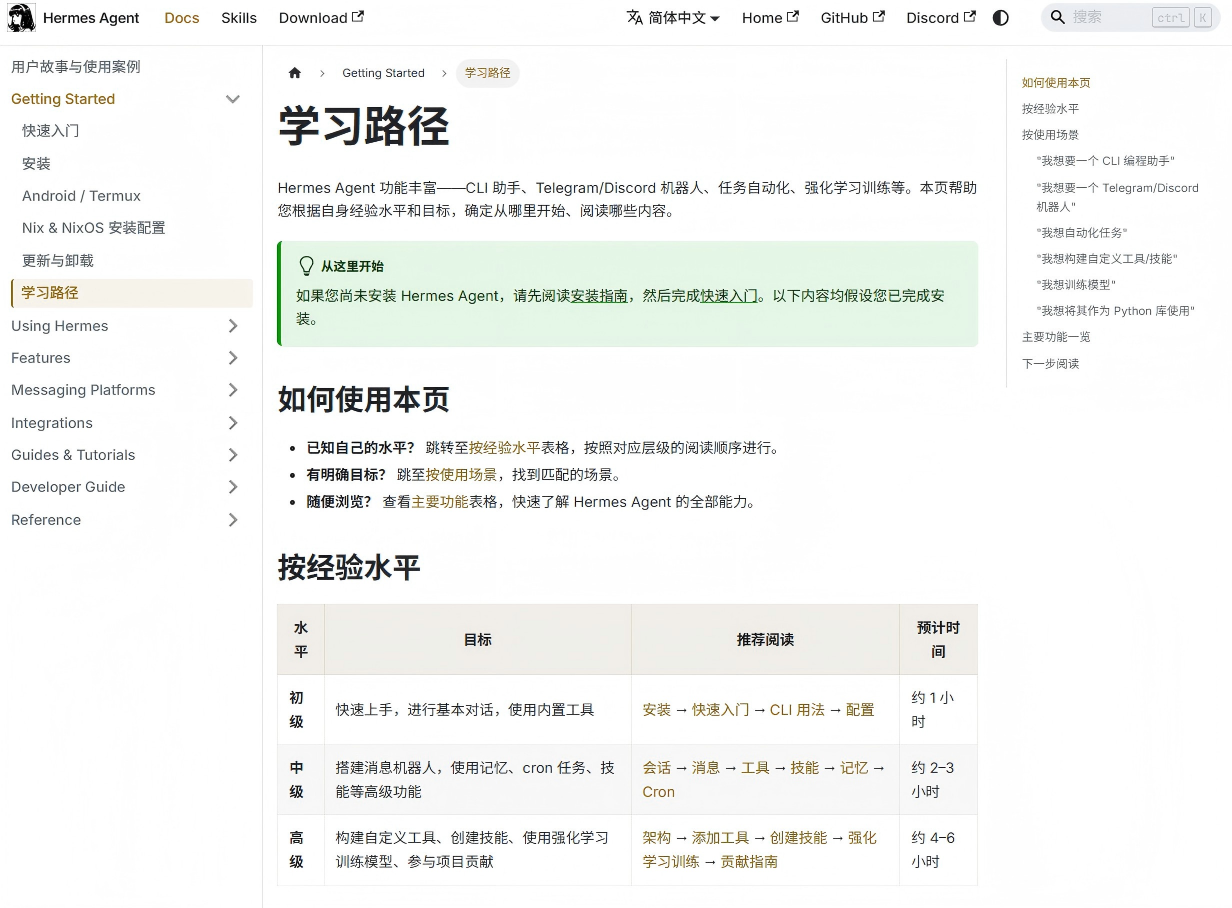Open the Docs navbar item
This screenshot has height=908, width=1232.
tap(182, 18)
